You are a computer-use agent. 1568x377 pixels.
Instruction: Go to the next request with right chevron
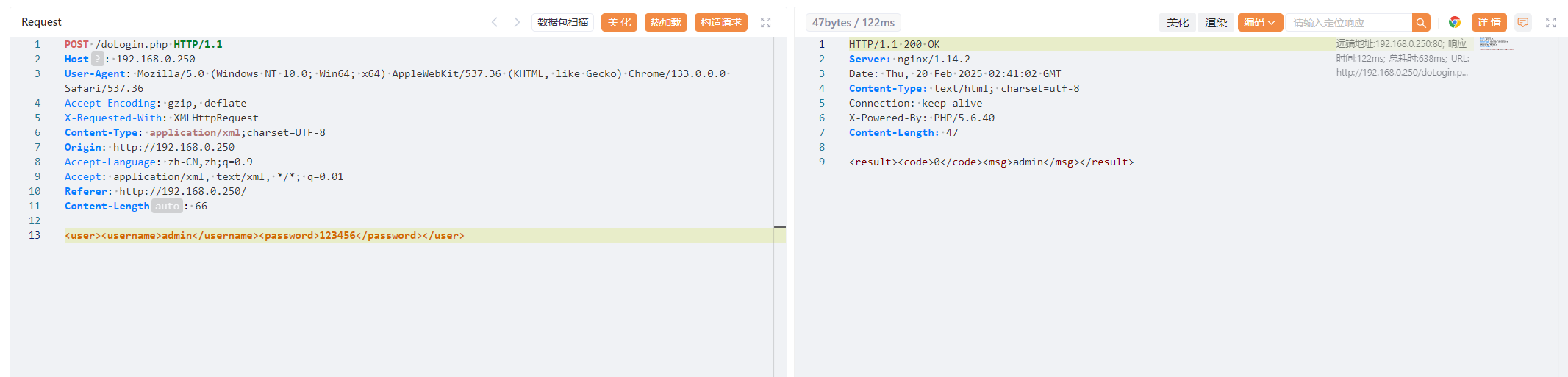coord(517,23)
